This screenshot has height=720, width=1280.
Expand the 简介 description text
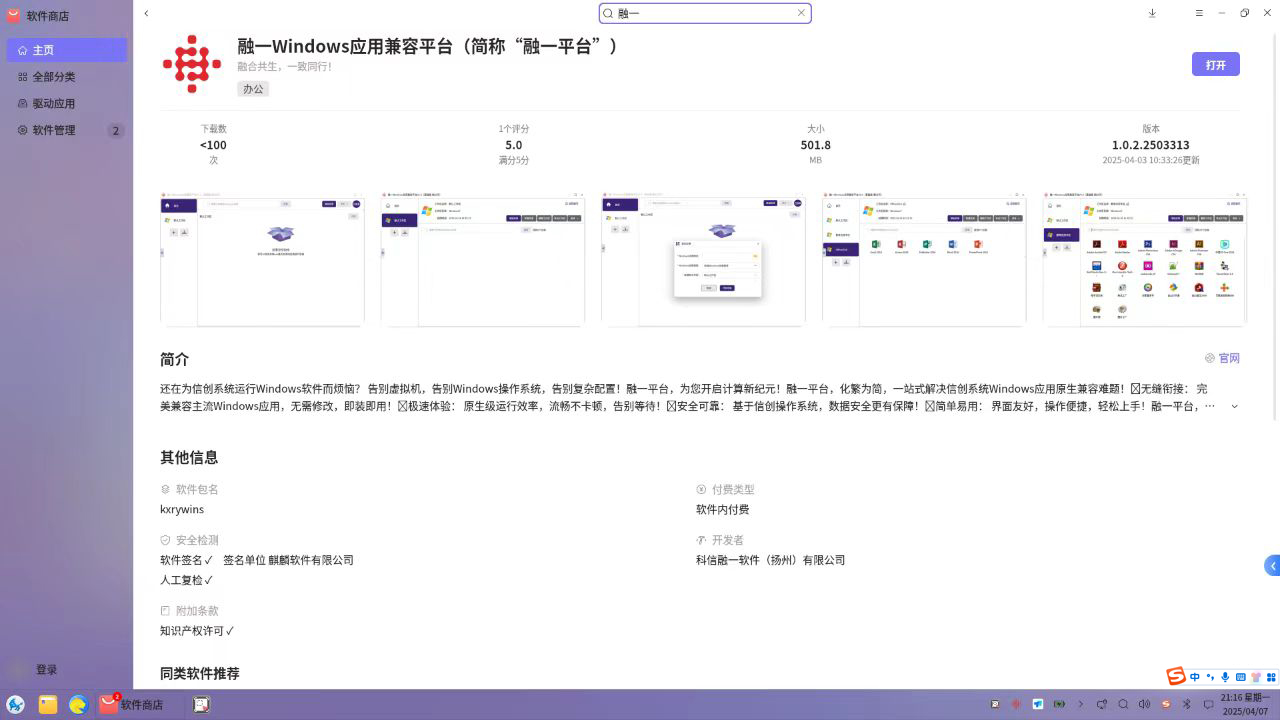[1234, 406]
